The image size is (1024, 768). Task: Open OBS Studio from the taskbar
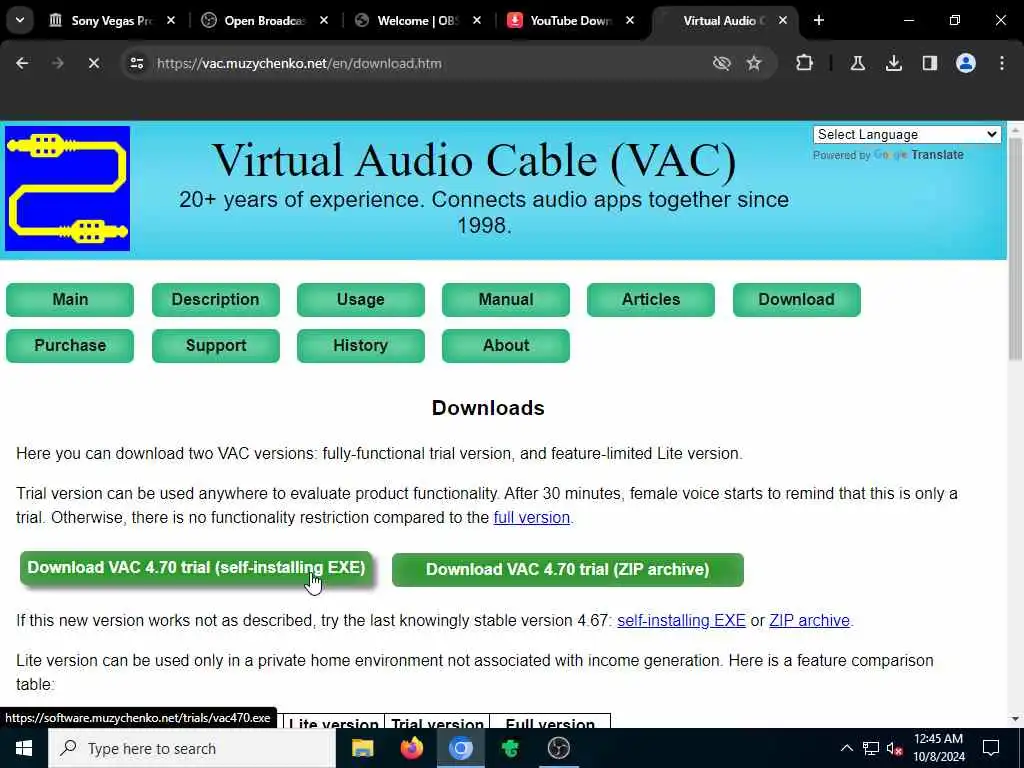pos(559,748)
